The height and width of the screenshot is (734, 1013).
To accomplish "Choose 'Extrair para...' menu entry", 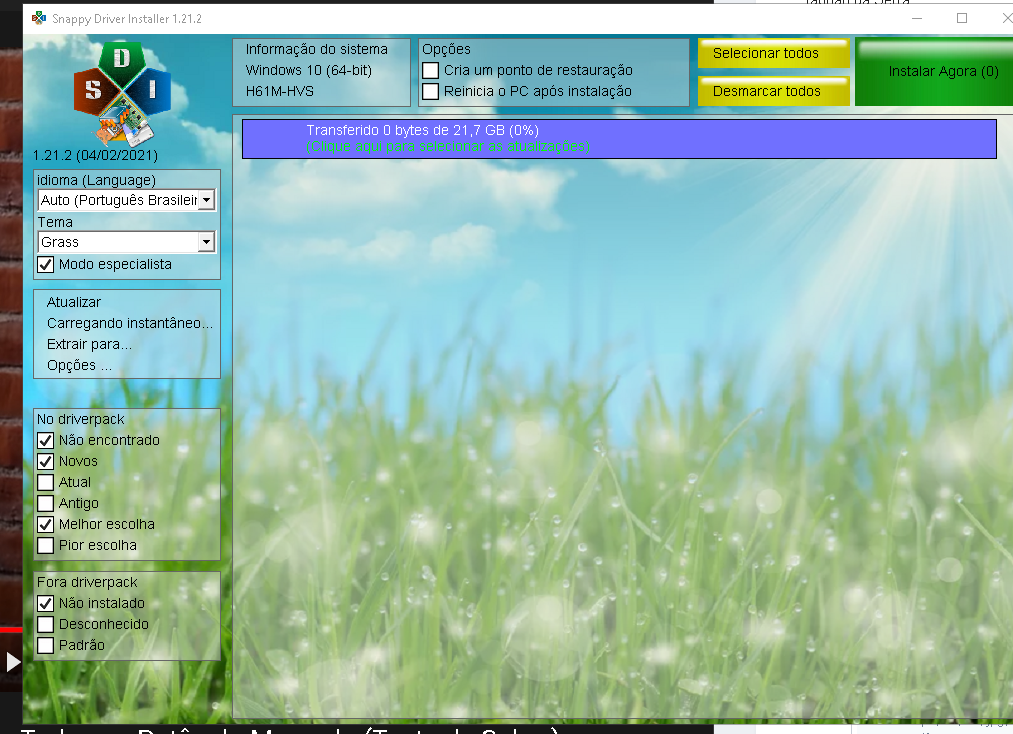I will coord(89,344).
